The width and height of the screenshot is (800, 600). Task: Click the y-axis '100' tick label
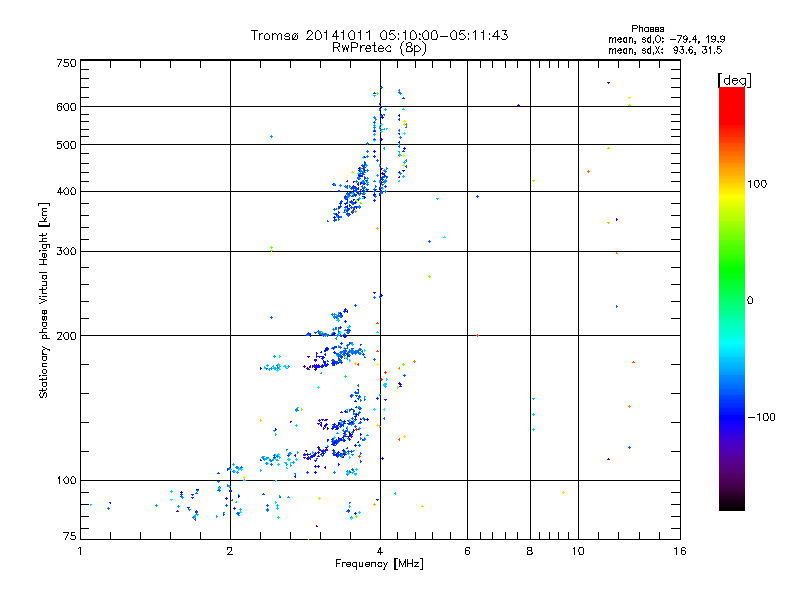pos(66,480)
